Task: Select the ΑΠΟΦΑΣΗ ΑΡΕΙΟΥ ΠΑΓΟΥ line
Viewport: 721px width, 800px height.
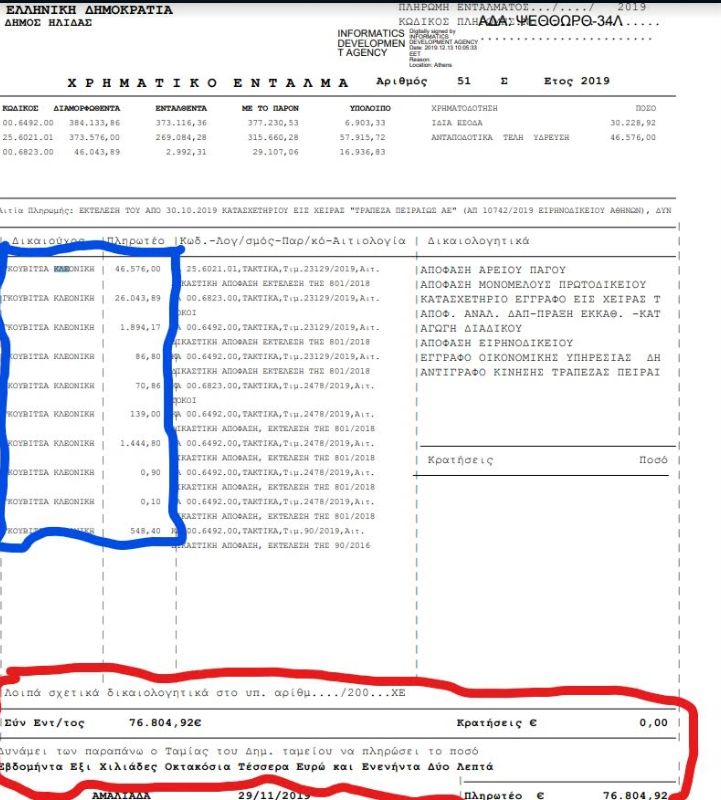Action: tap(489, 270)
